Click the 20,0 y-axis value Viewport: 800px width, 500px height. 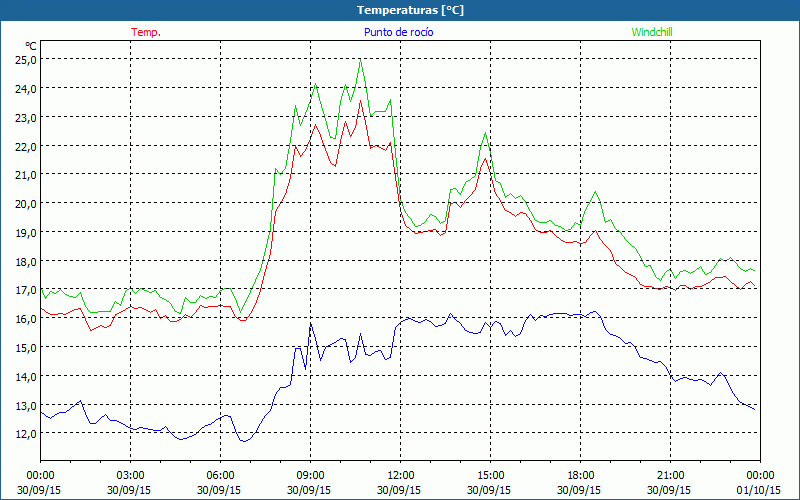(26, 204)
